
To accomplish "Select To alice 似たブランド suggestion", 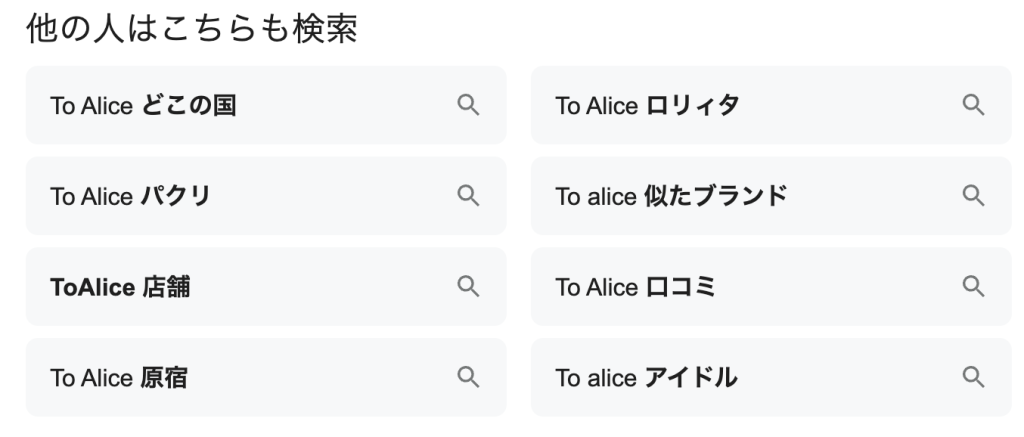I will pyautogui.click(x=671, y=196).
